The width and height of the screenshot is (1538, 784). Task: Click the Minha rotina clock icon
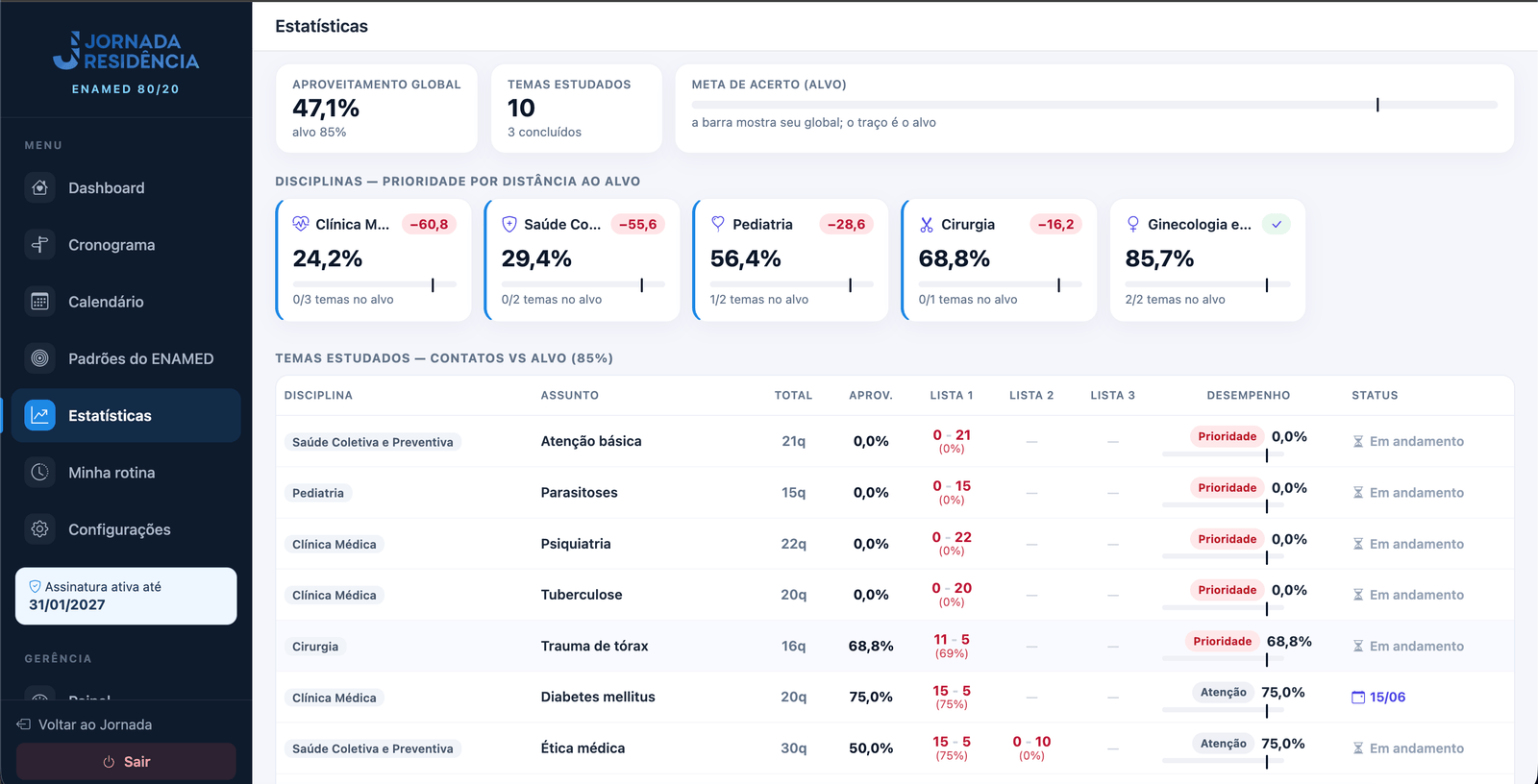(x=39, y=472)
